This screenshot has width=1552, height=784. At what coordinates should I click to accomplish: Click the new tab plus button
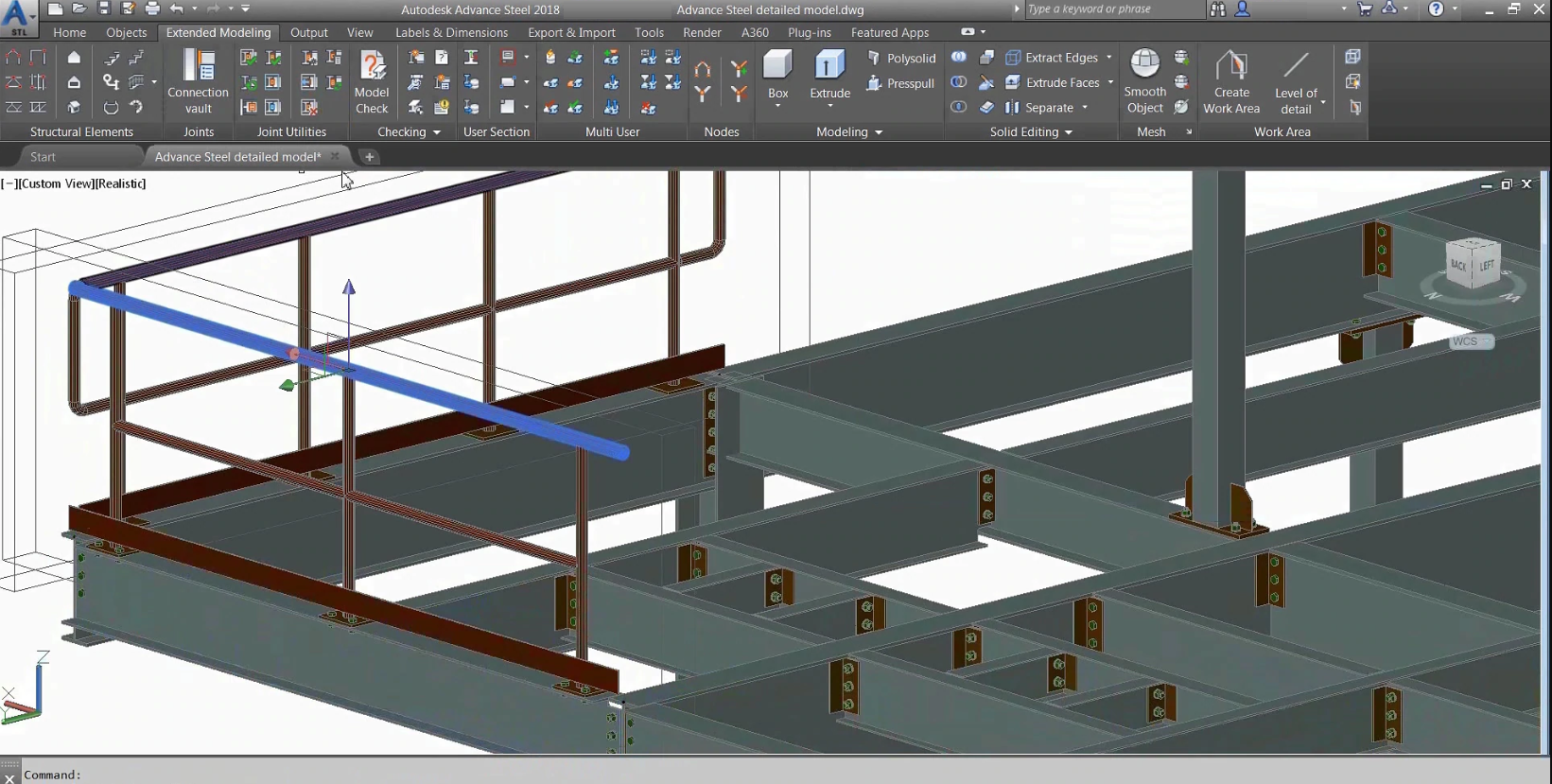[x=370, y=157]
